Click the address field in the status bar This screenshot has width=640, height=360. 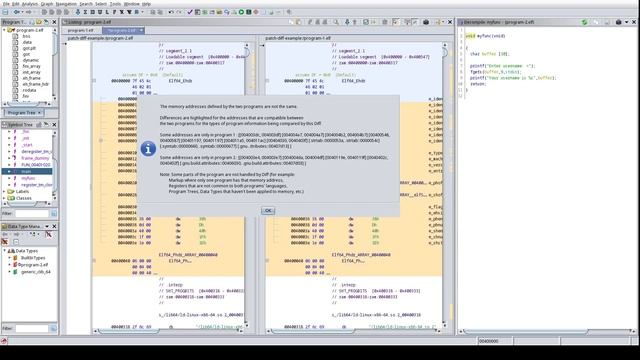pyautogui.click(x=494, y=341)
